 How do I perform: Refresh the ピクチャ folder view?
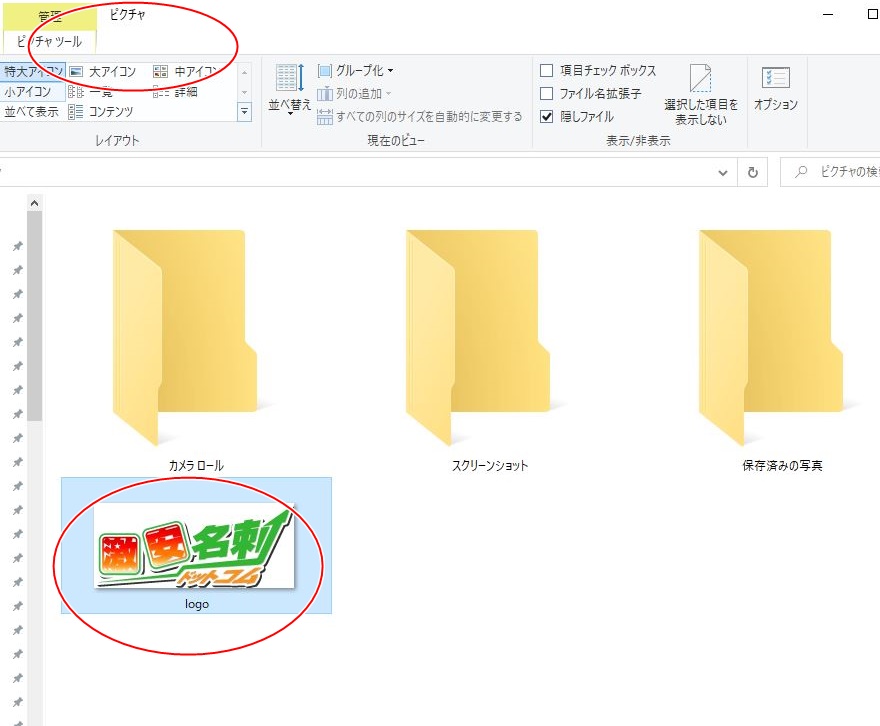click(x=753, y=172)
